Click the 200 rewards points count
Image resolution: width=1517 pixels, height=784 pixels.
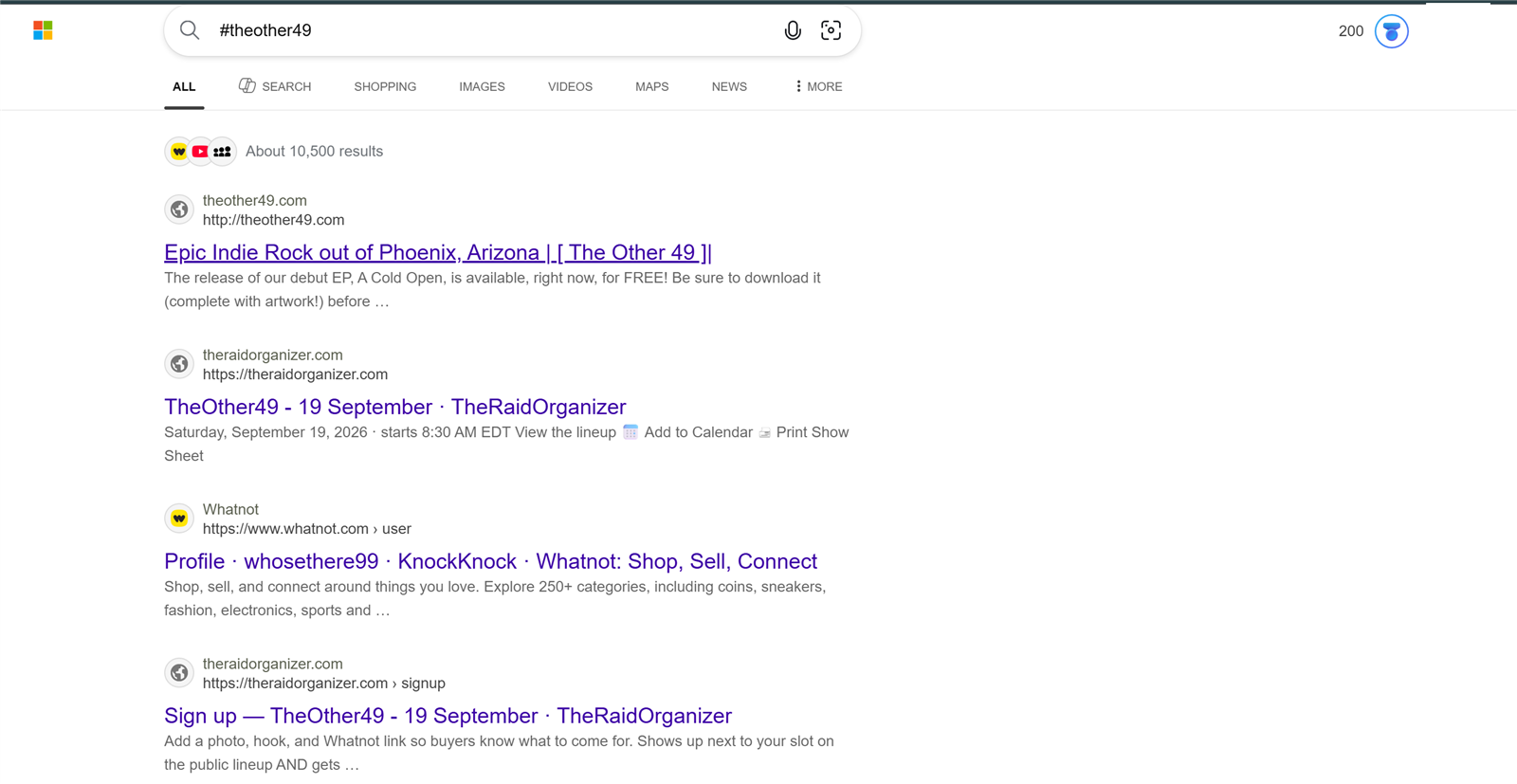[1351, 31]
